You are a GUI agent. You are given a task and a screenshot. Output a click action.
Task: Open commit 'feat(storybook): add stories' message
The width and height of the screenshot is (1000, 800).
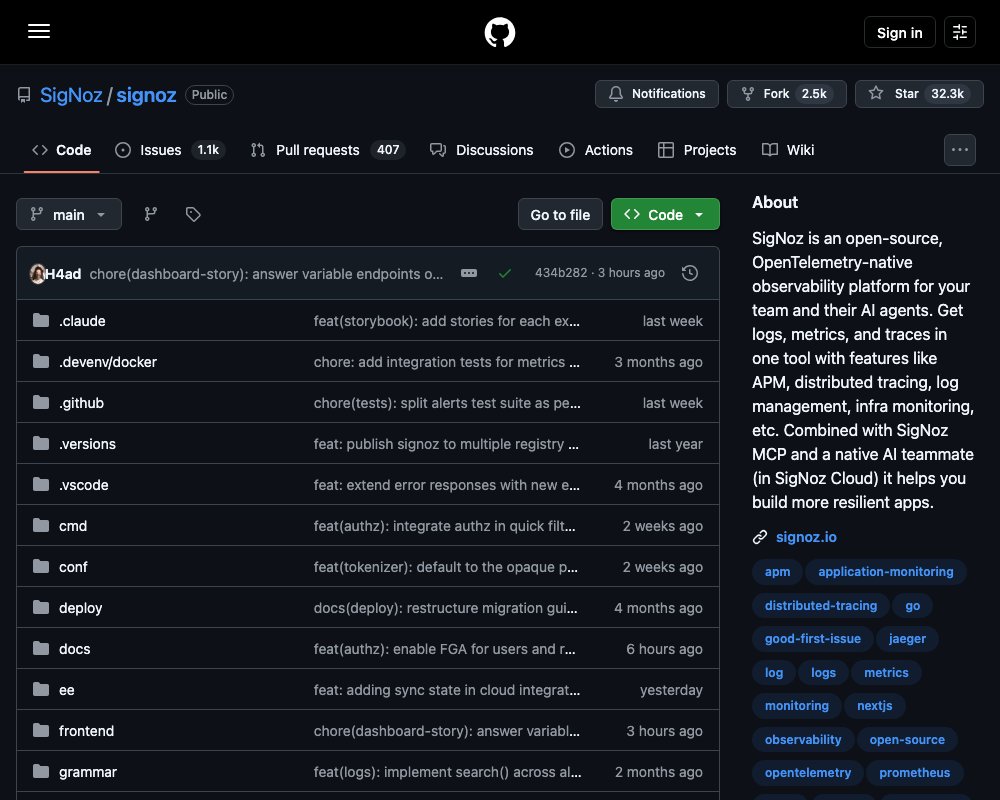click(446, 321)
